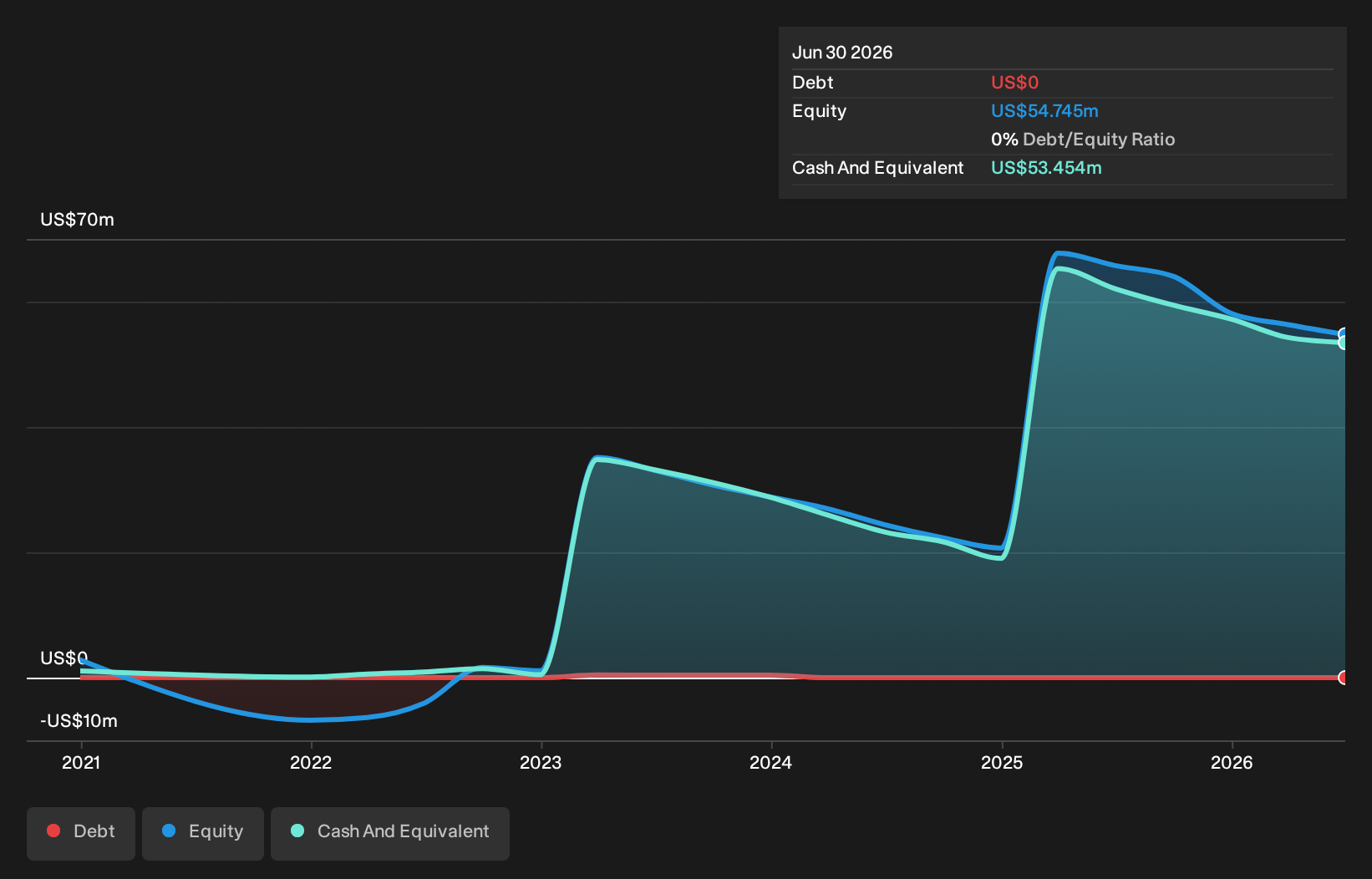Click the US$54.745m equity value
The image size is (1372, 879).
[x=1044, y=111]
